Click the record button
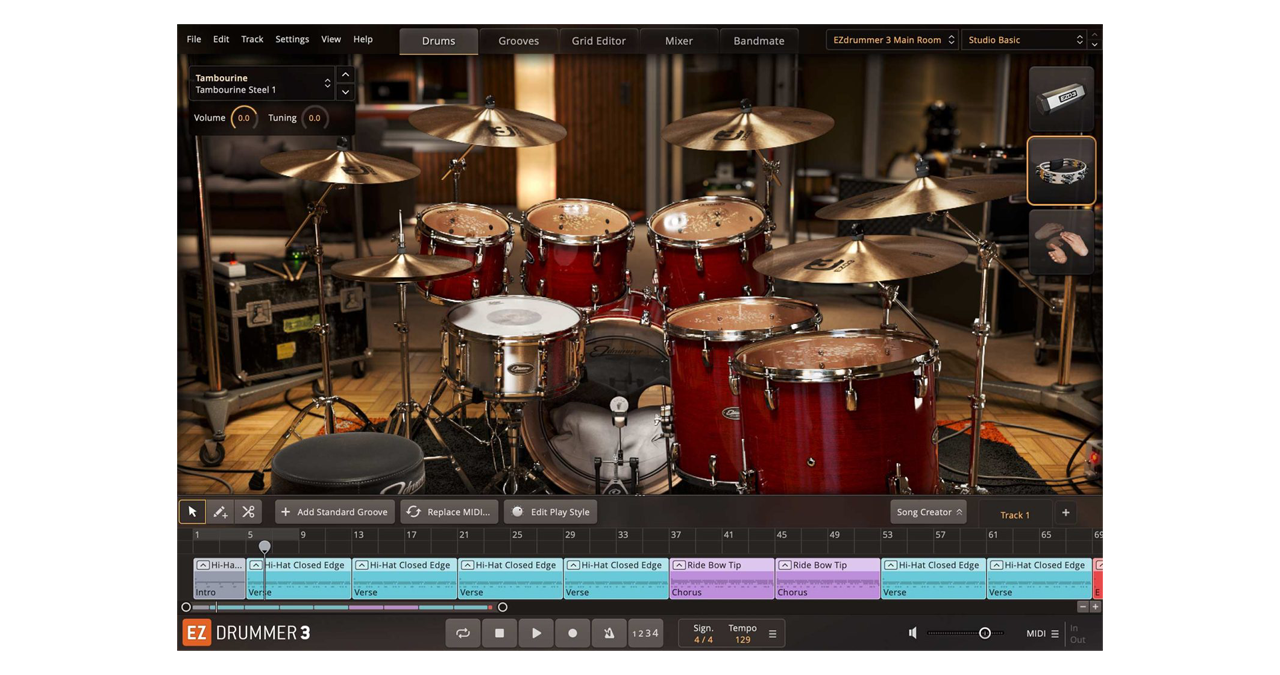 pos(572,633)
